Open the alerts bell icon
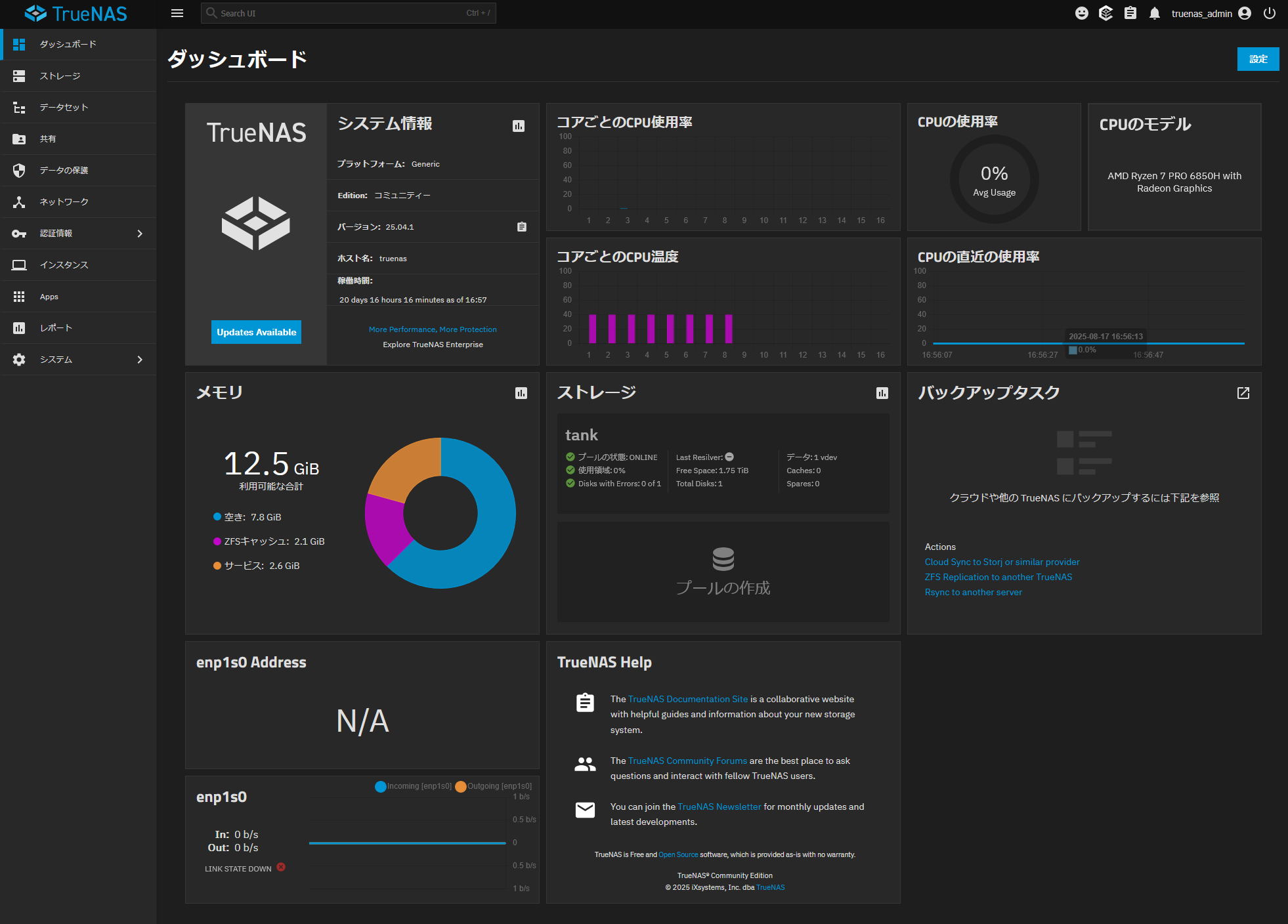This screenshot has height=924, width=1288. coord(1155,13)
